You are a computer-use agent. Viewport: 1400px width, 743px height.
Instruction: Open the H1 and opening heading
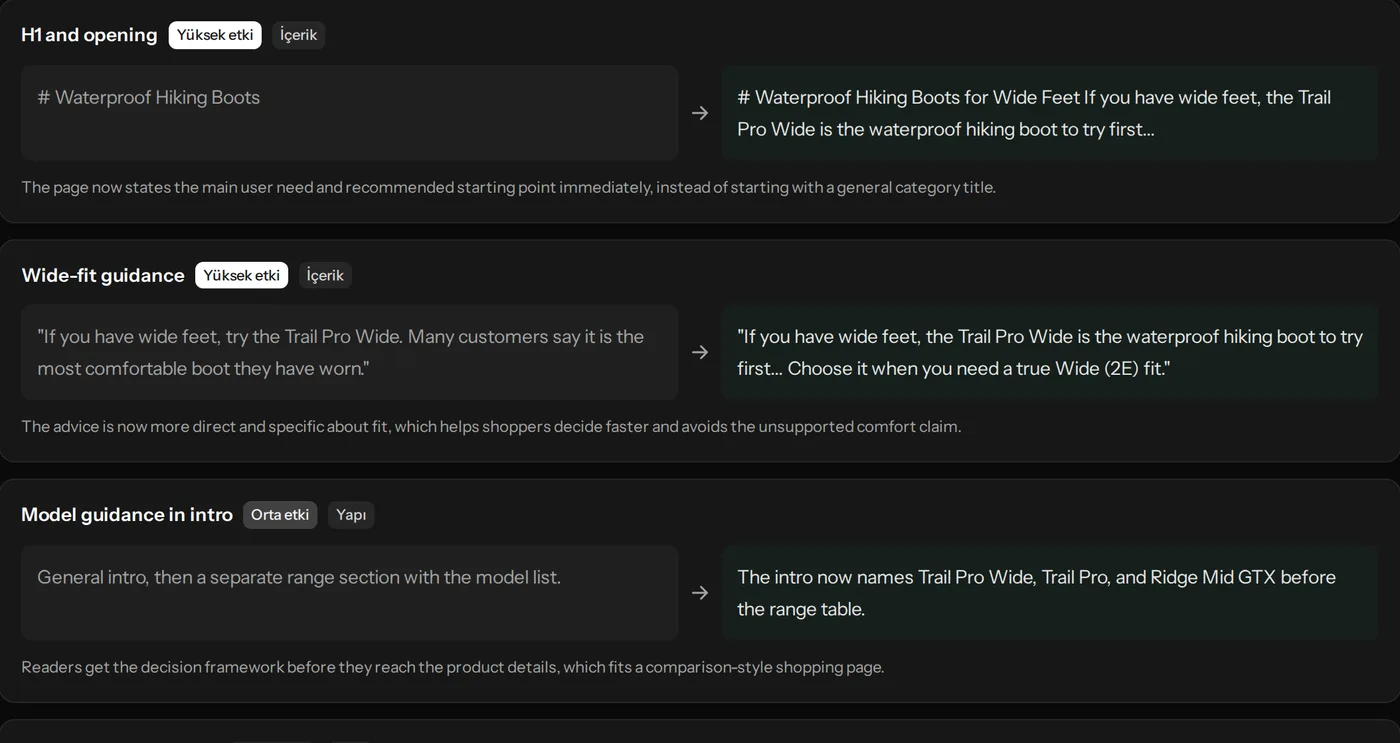click(89, 35)
